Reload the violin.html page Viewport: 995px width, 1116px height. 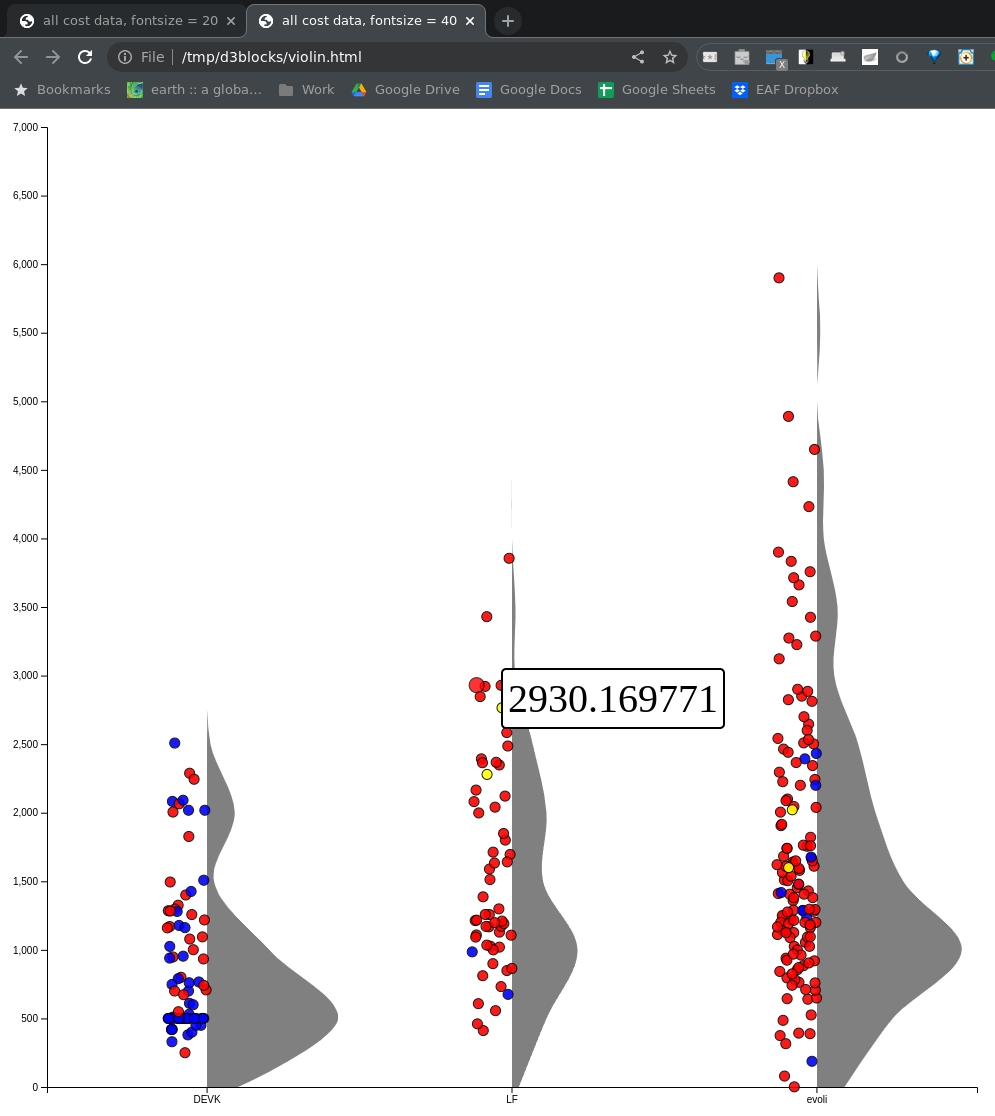(x=85, y=57)
